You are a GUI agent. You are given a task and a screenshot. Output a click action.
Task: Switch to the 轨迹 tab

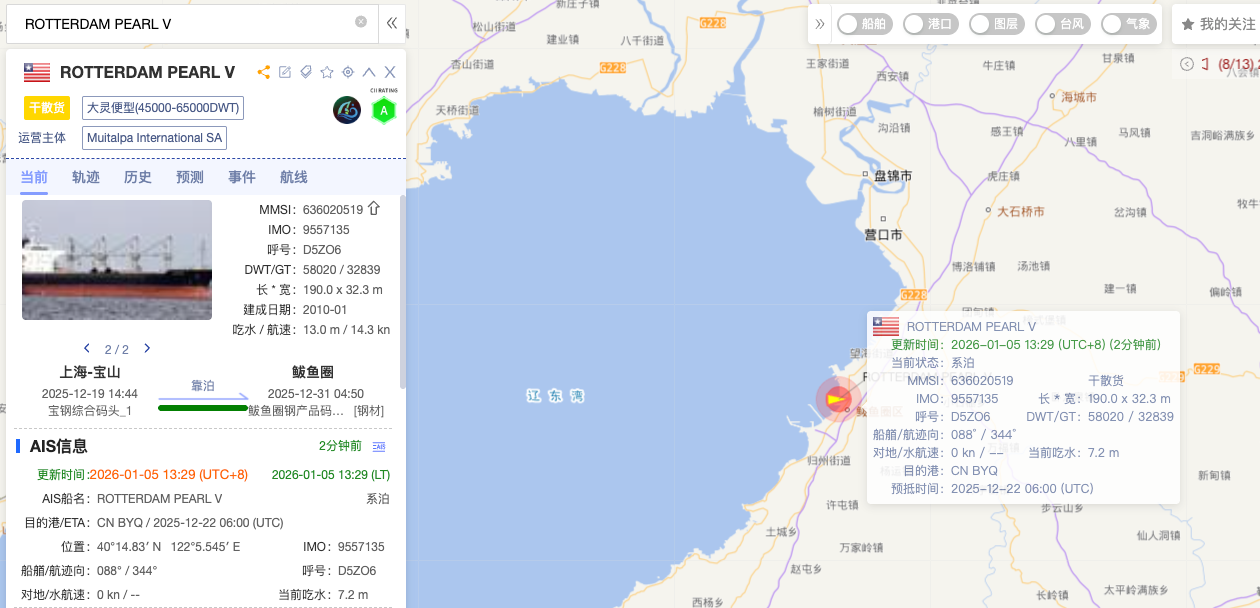click(86, 177)
